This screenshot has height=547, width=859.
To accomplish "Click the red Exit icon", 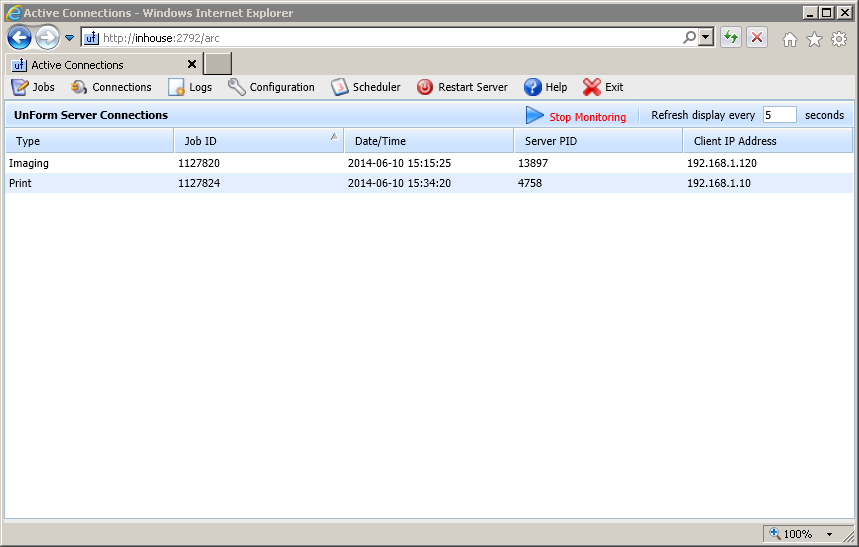I will click(592, 87).
